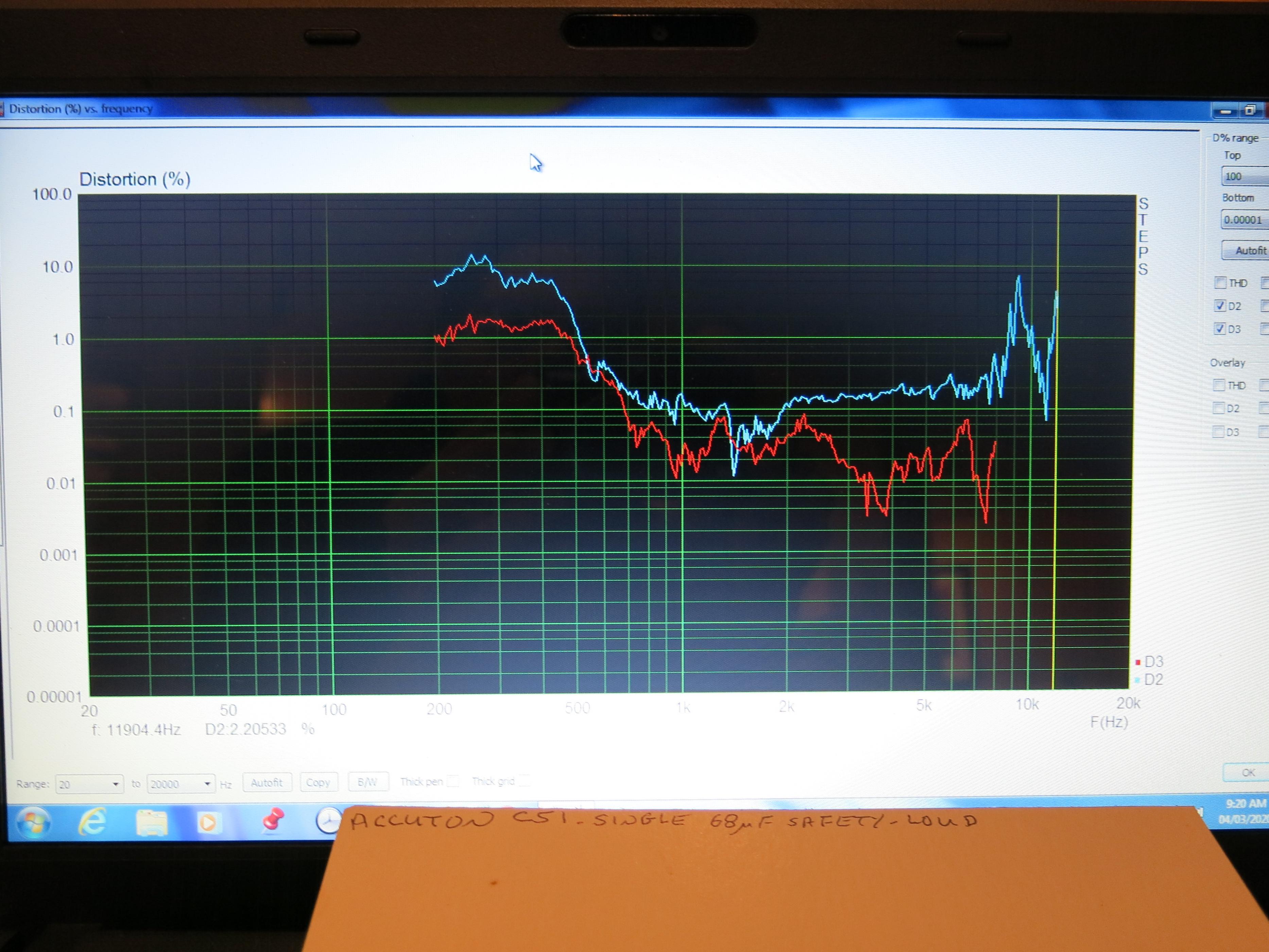Click the D% range Bottom field

click(x=1245, y=220)
